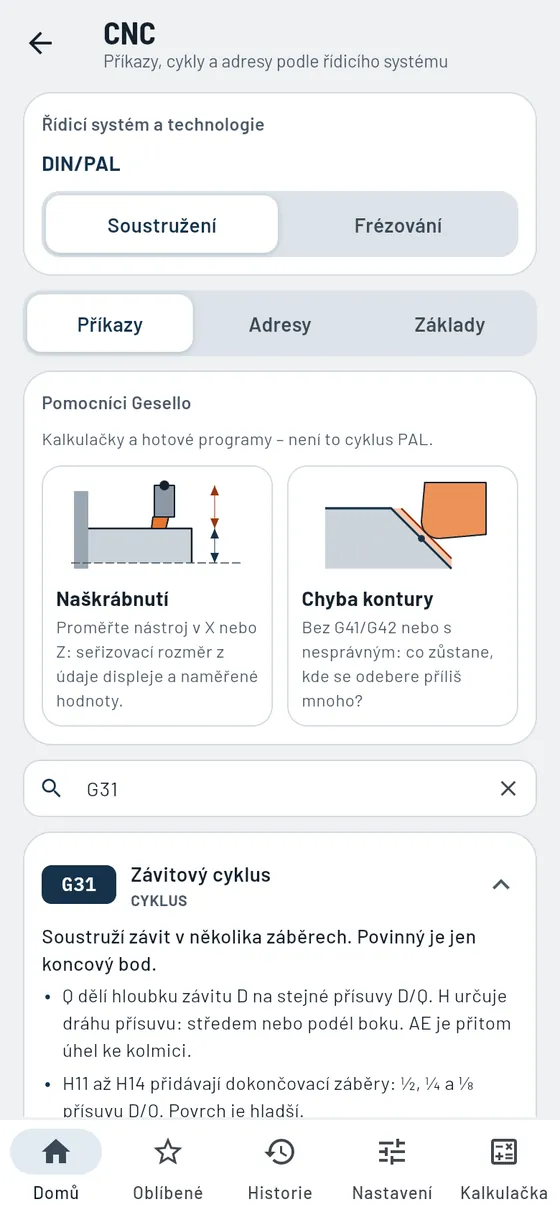Image resolution: width=560 pixels, height=1212 pixels.
Task: Open the Domů home icon
Action: tap(56, 1152)
